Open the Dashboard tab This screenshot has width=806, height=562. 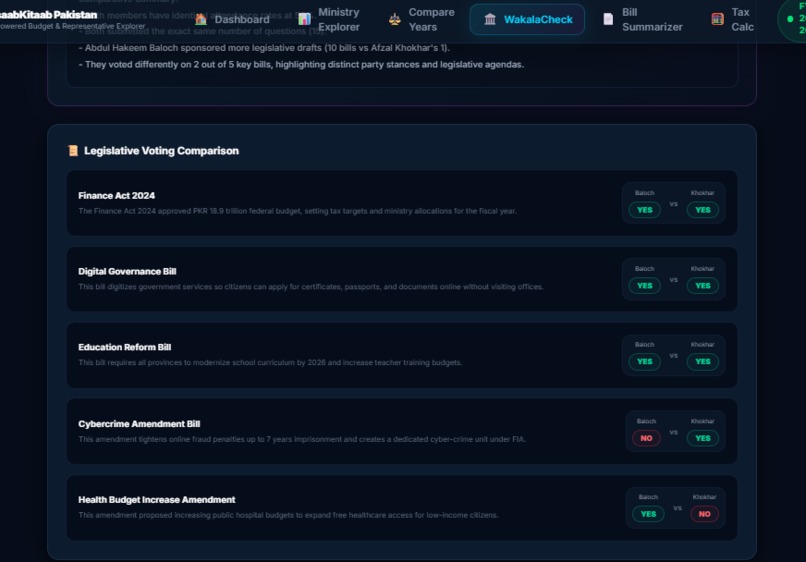tap(232, 20)
